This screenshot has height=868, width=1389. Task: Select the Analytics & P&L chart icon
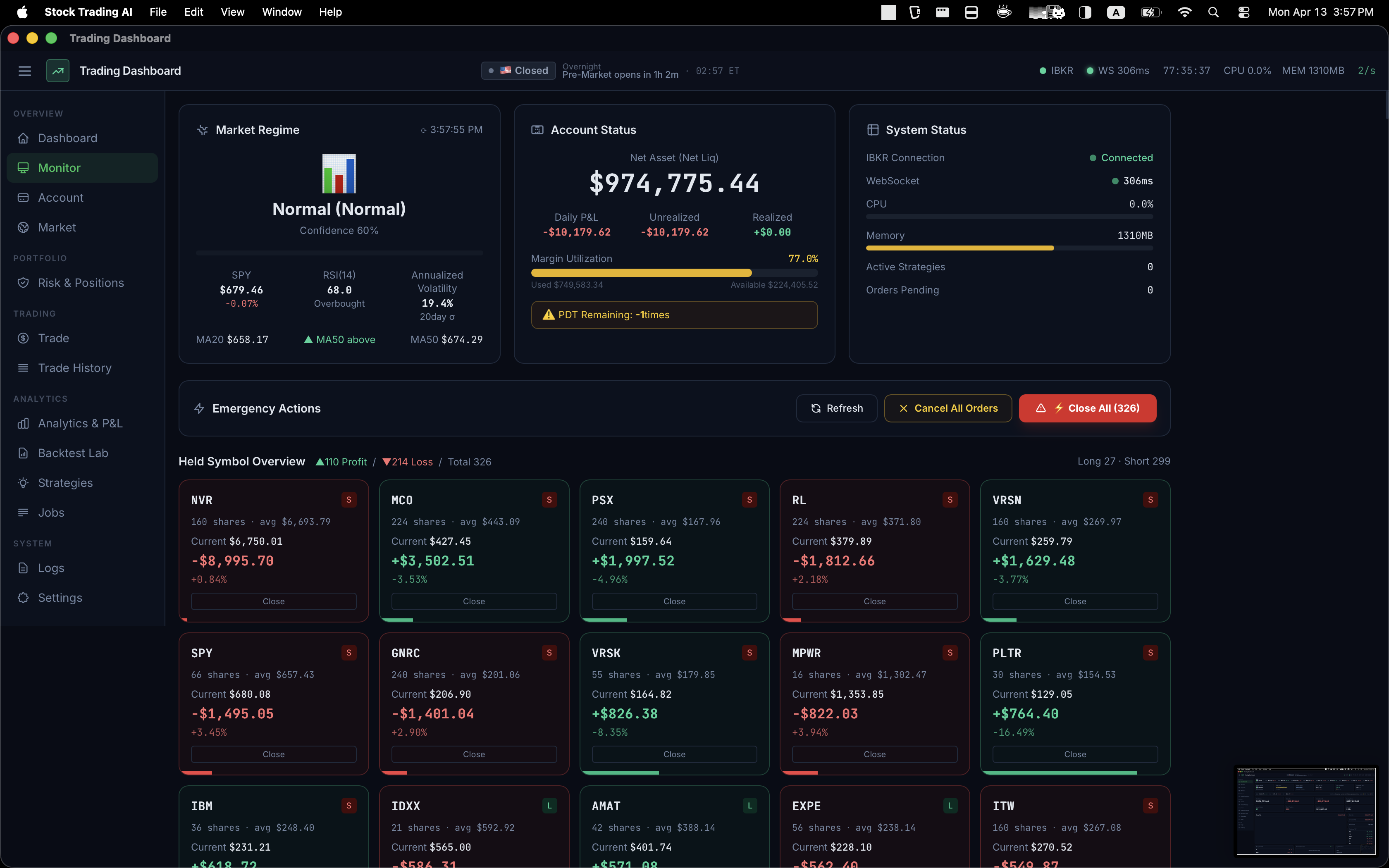point(24,423)
